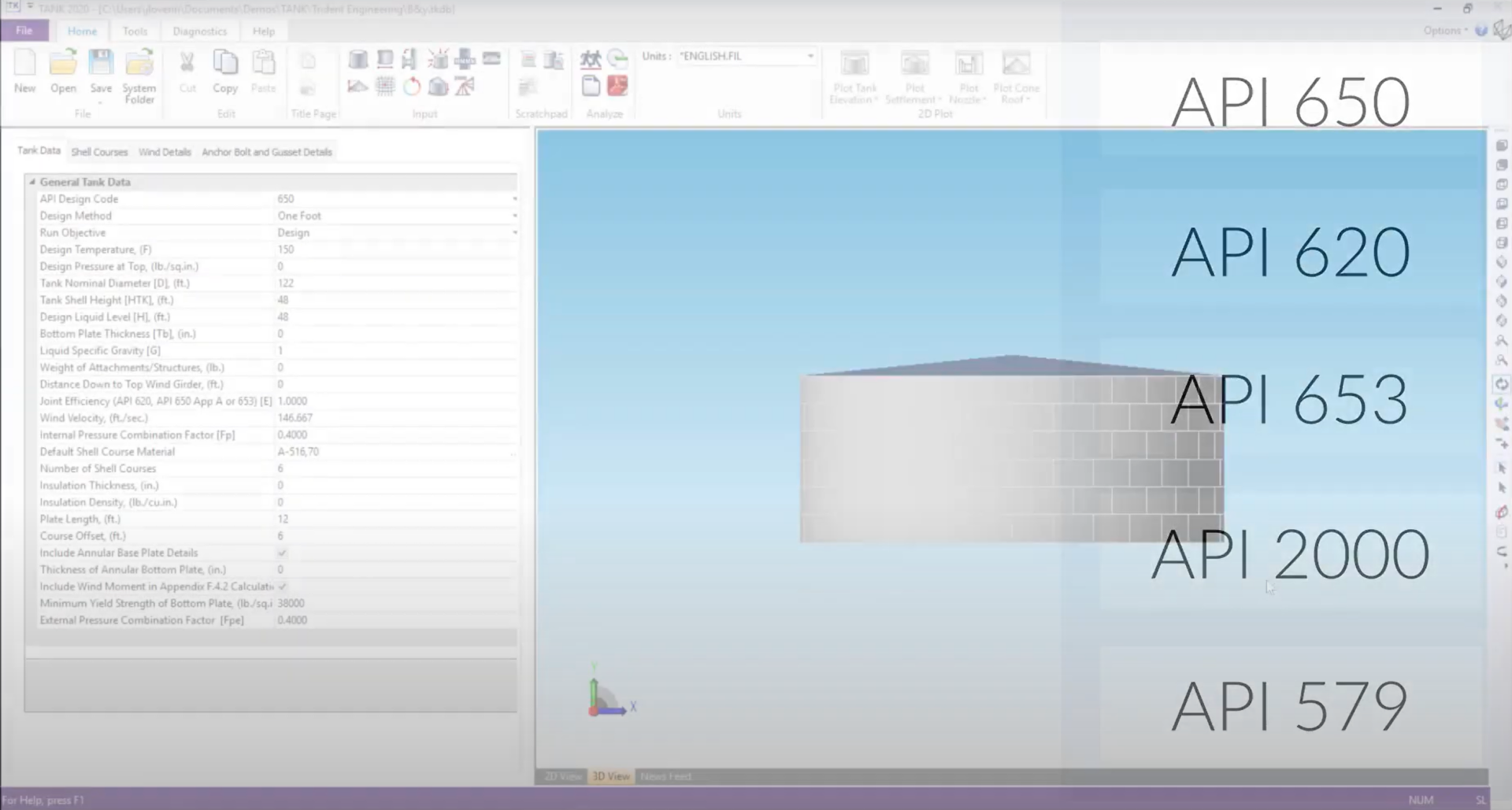Open Anchor Bolt and Gusset Details tab
Viewport: 1512px width, 810px height.
[x=267, y=152]
